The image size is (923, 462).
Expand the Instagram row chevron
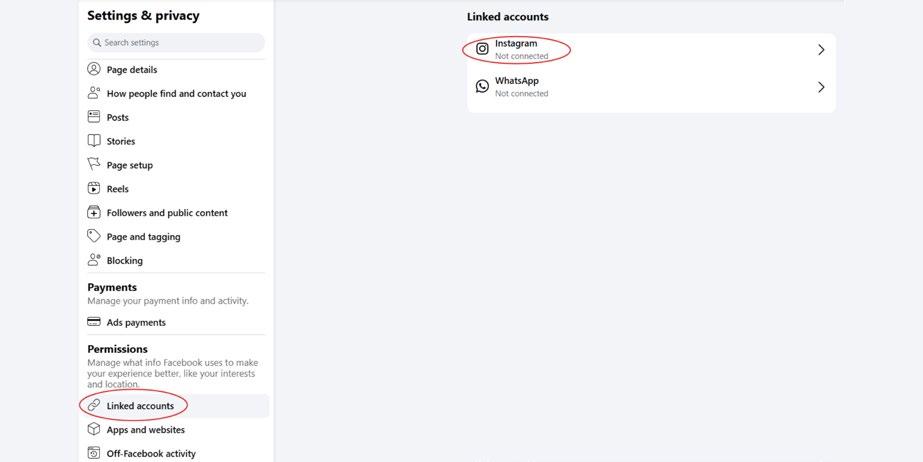821,49
